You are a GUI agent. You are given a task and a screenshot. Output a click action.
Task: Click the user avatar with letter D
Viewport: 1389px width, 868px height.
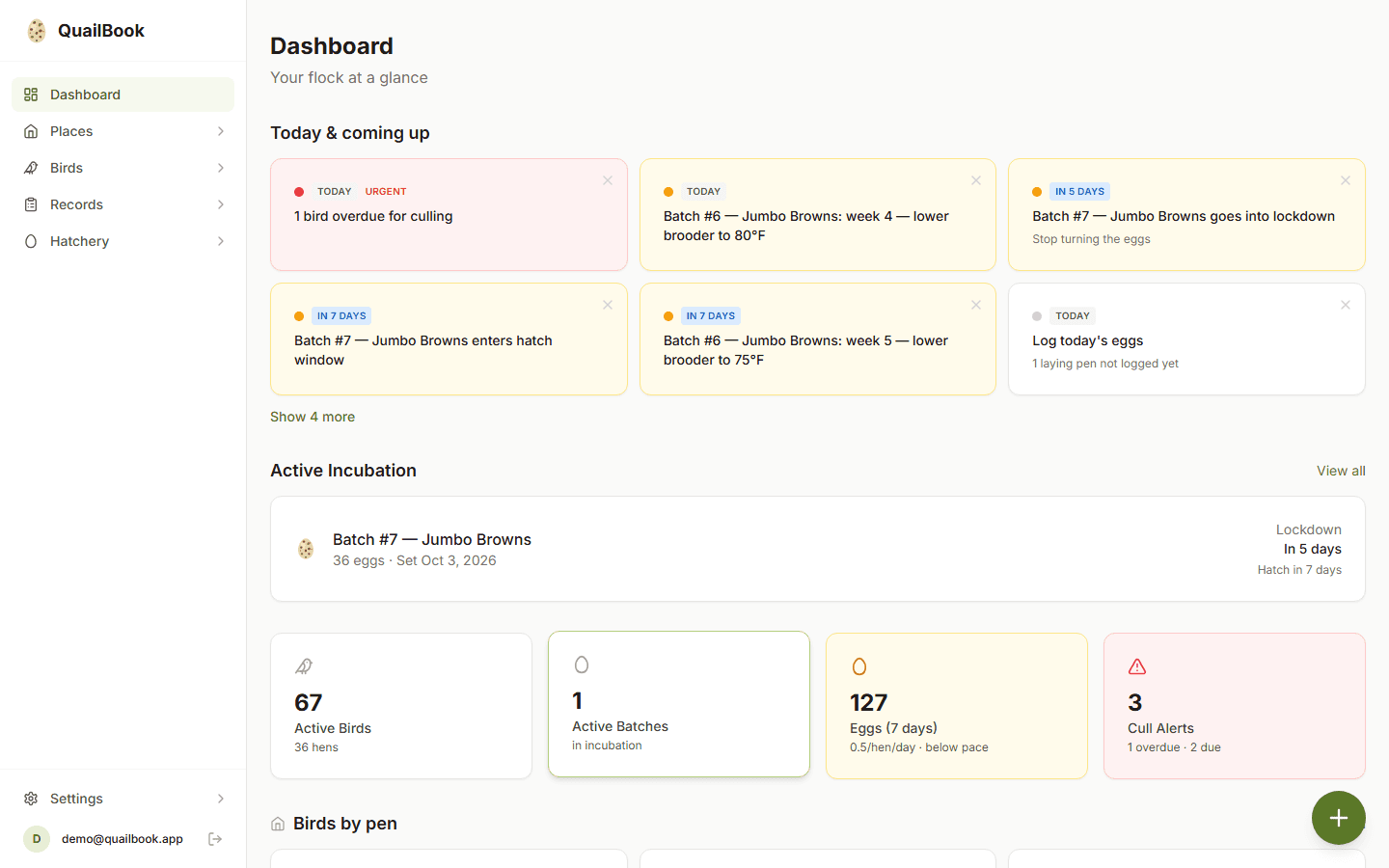coord(37,839)
